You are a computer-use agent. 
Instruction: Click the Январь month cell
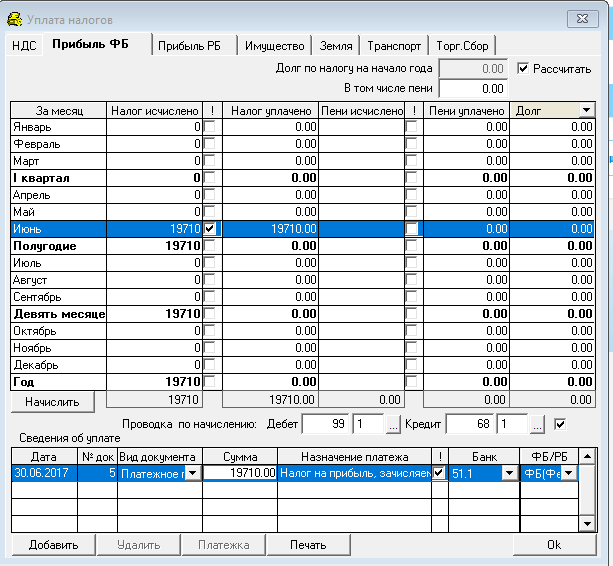[59, 127]
